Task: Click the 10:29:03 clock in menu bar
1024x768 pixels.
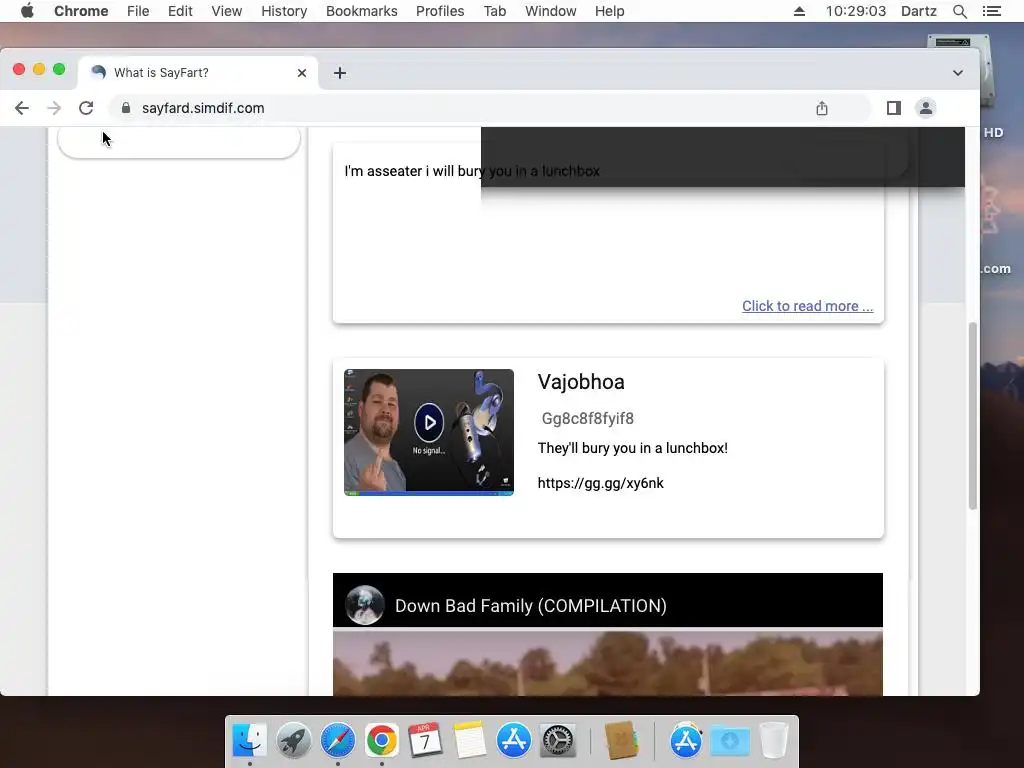Action: [856, 11]
